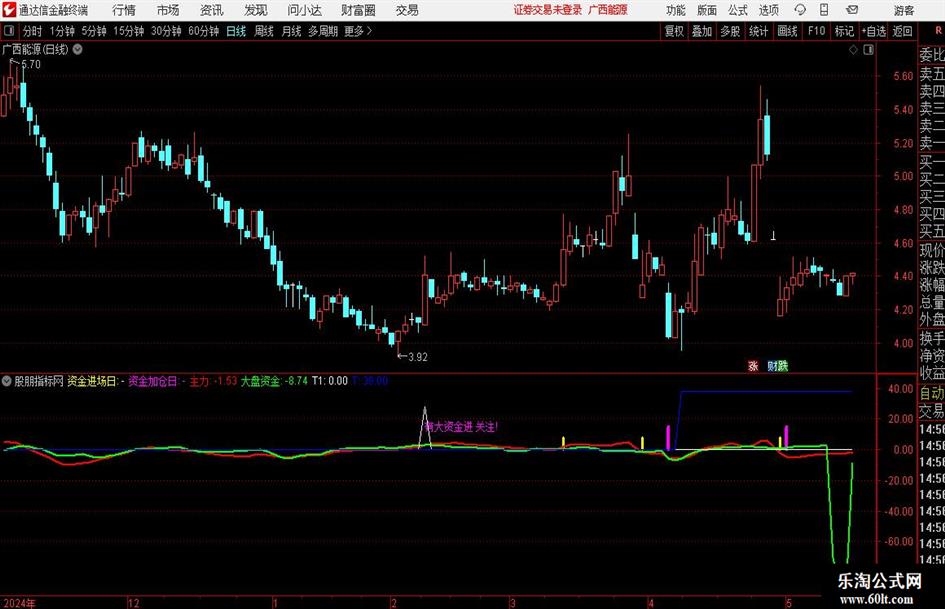
Task: Click the red R indicator button
Action: click(x=938, y=31)
